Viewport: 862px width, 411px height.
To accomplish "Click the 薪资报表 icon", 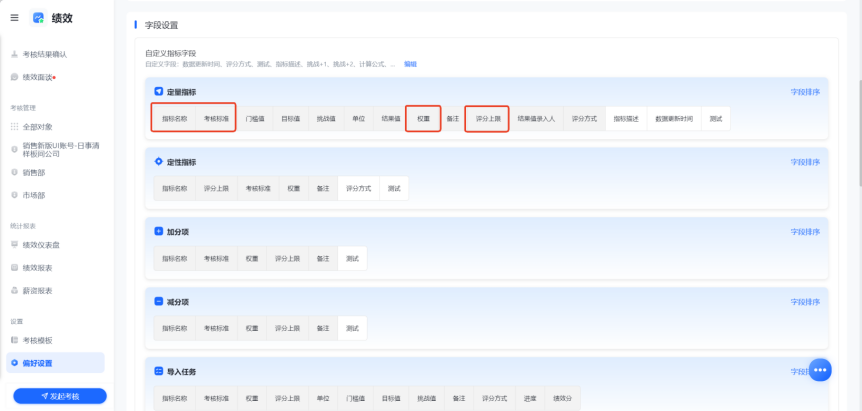I will click(x=14, y=290).
